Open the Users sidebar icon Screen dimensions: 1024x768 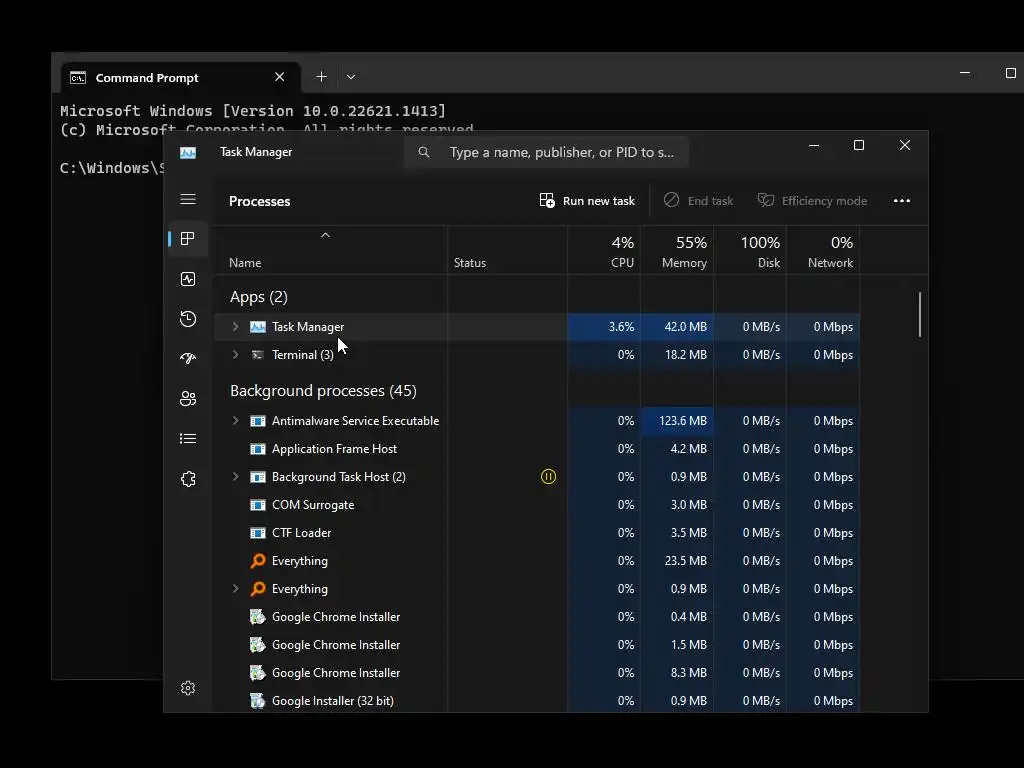tap(188, 398)
